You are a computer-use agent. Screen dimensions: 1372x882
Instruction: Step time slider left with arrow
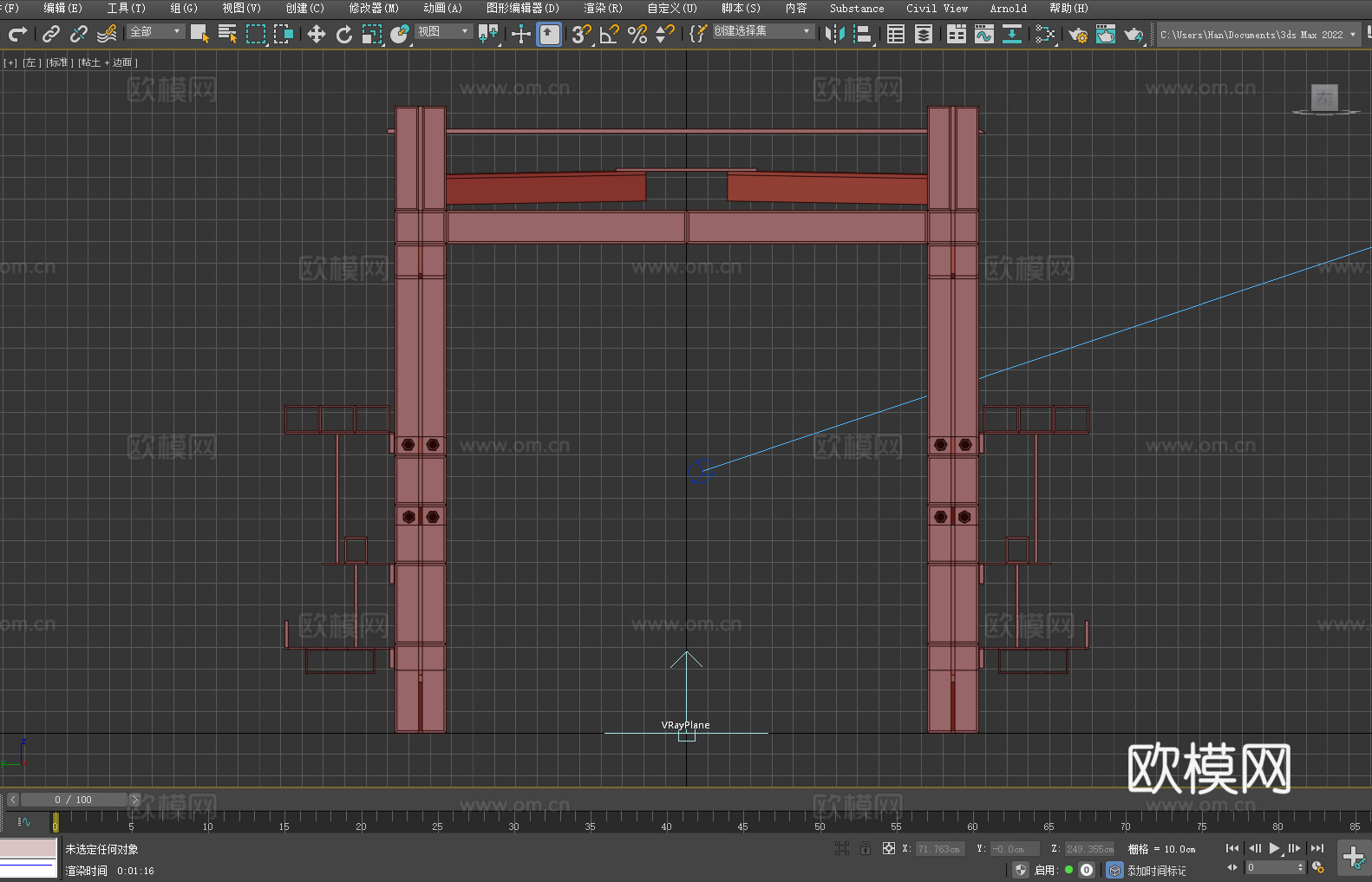coord(12,800)
